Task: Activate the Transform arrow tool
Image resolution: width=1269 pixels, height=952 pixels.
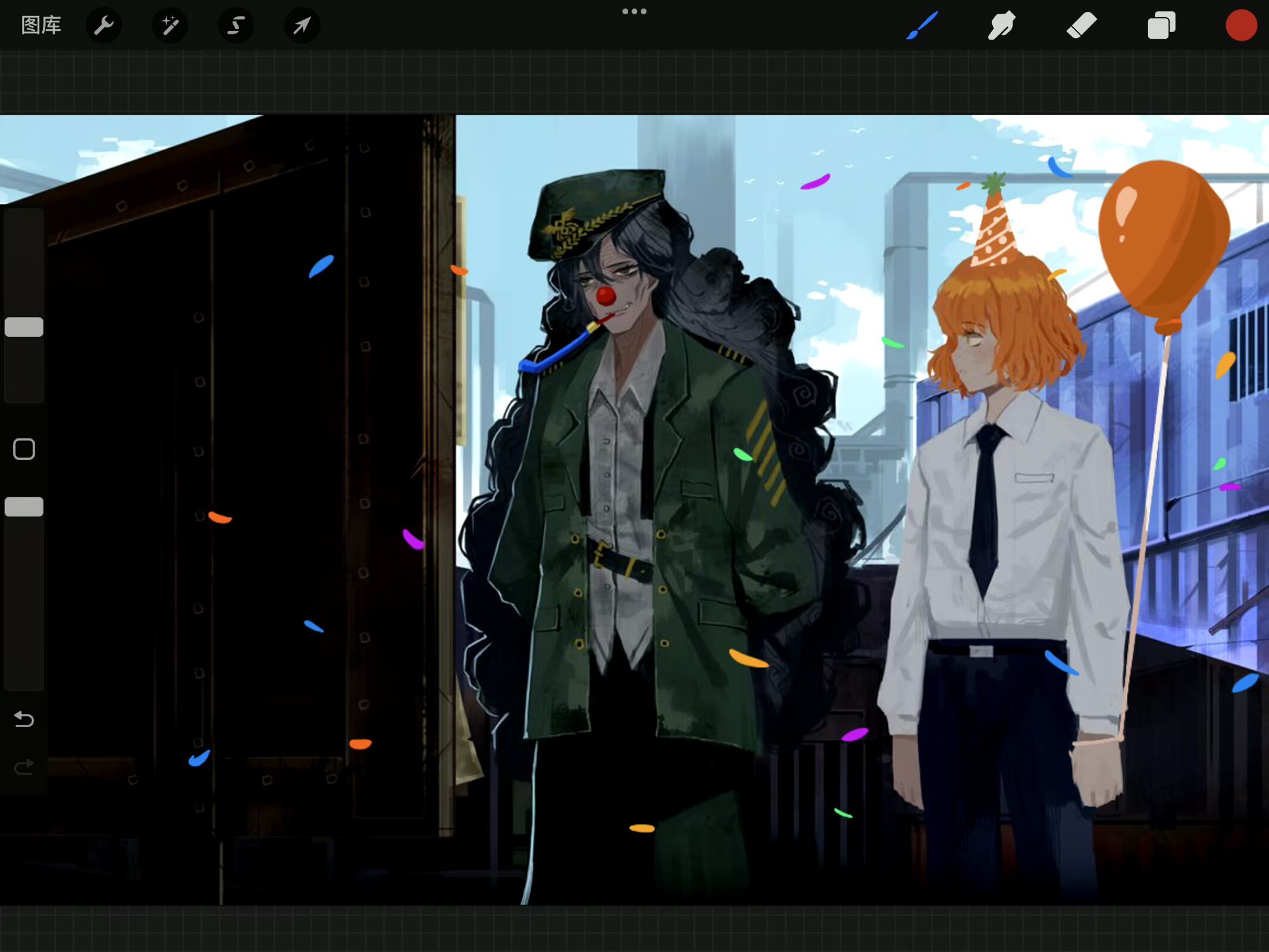Action: [302, 26]
